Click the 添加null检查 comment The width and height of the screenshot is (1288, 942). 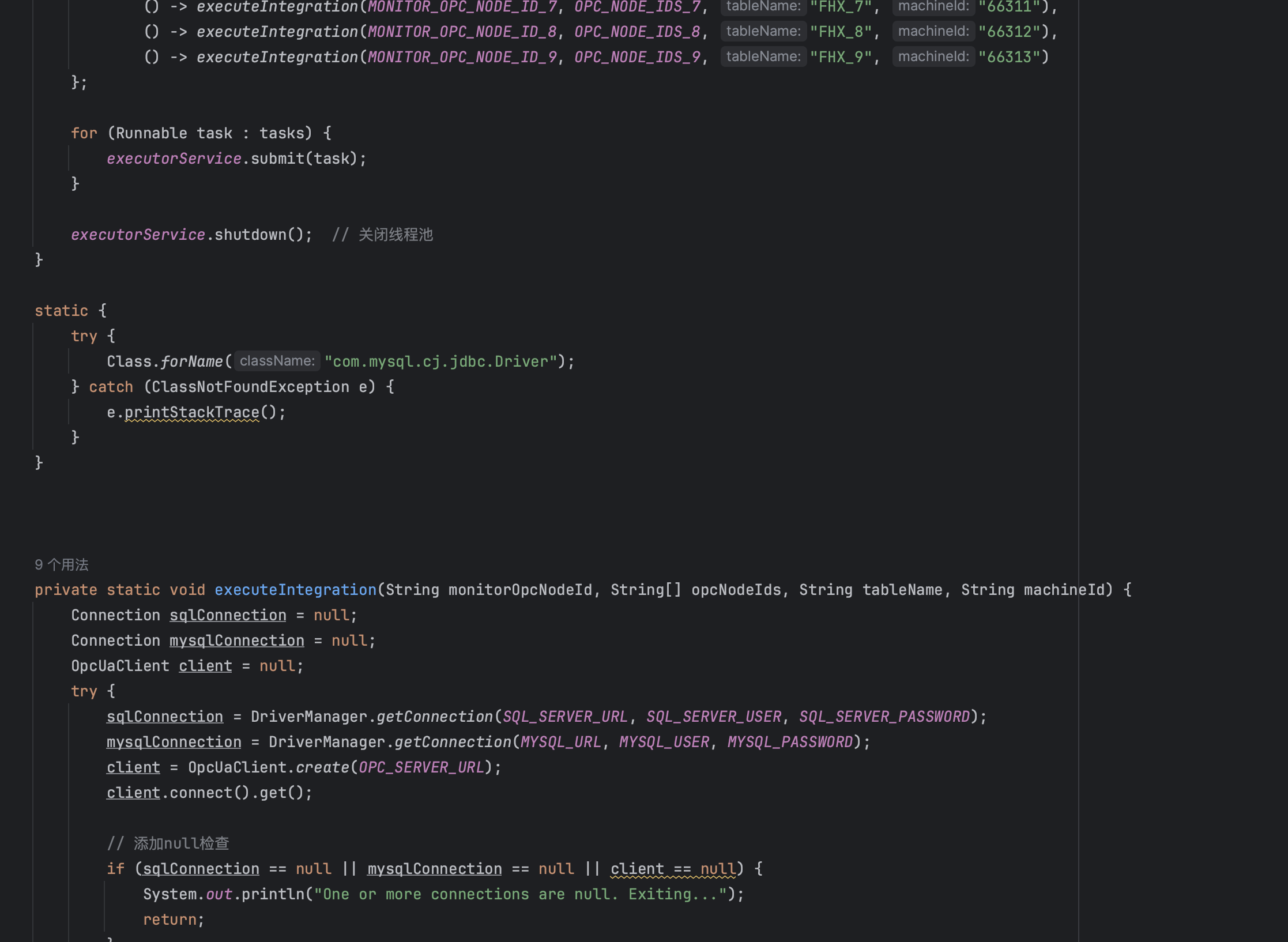[168, 843]
